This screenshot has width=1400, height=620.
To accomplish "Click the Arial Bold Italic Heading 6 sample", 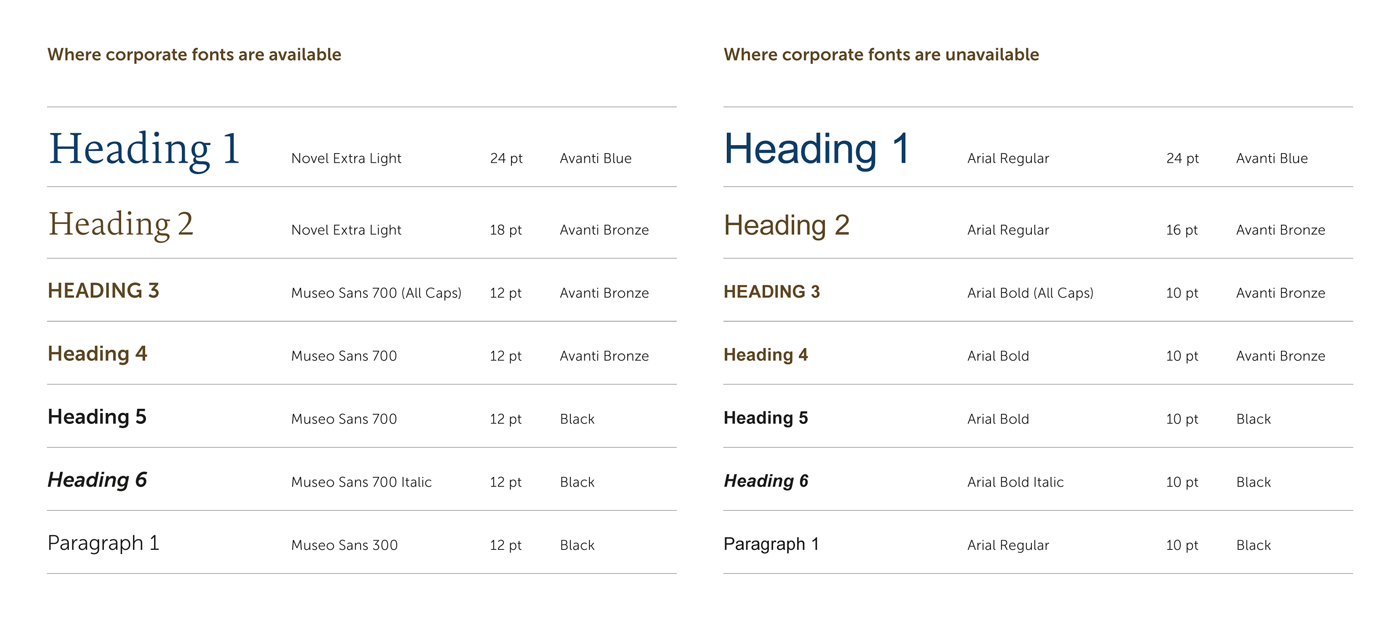I will coord(765,481).
